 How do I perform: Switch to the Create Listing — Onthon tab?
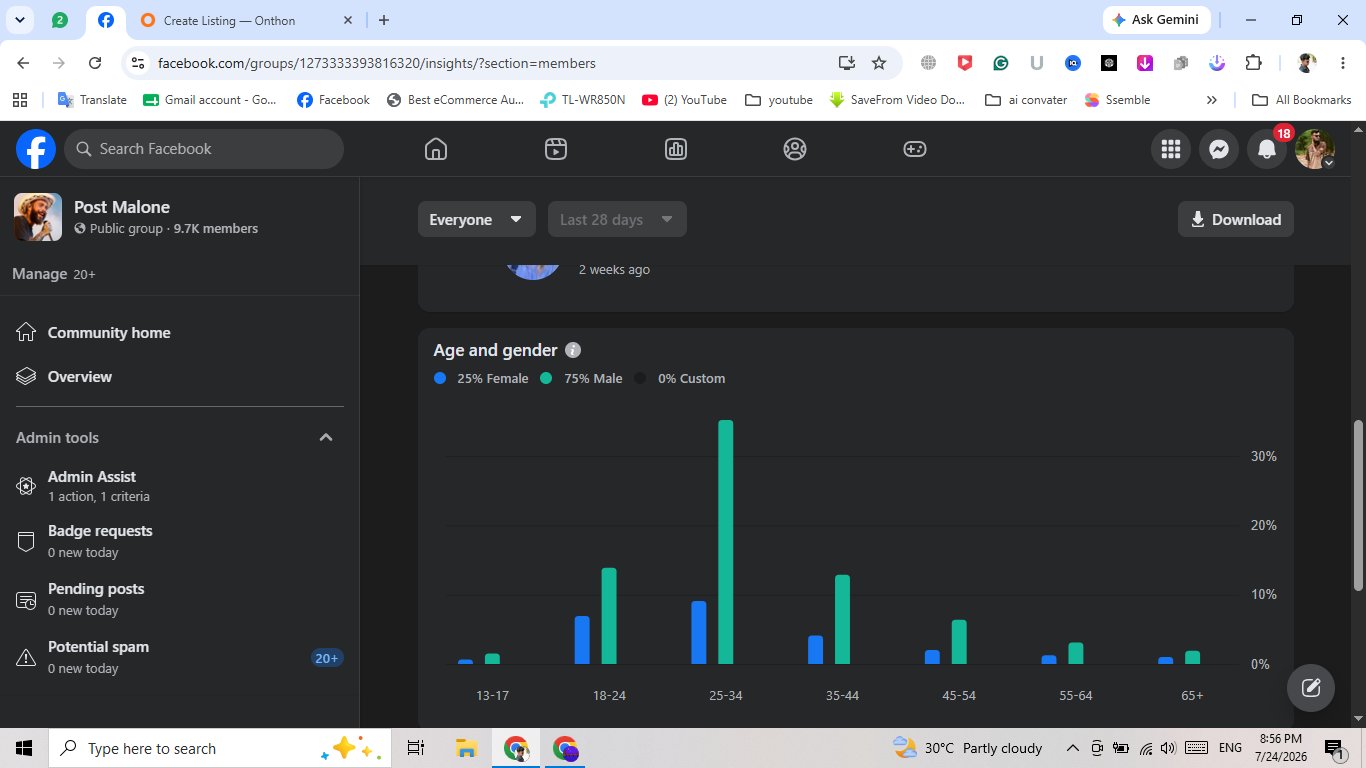pyautogui.click(x=245, y=20)
